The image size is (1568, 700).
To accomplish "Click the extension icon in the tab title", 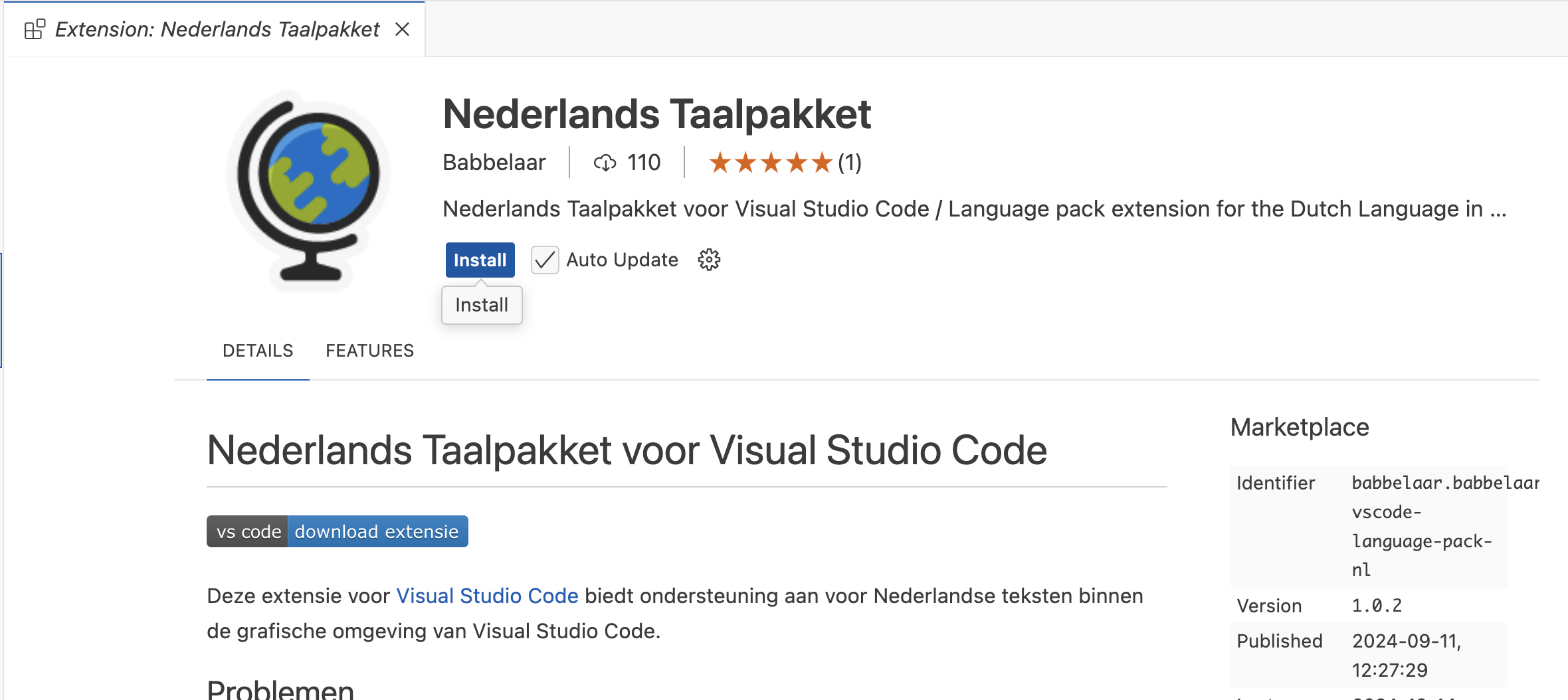I will tap(35, 29).
